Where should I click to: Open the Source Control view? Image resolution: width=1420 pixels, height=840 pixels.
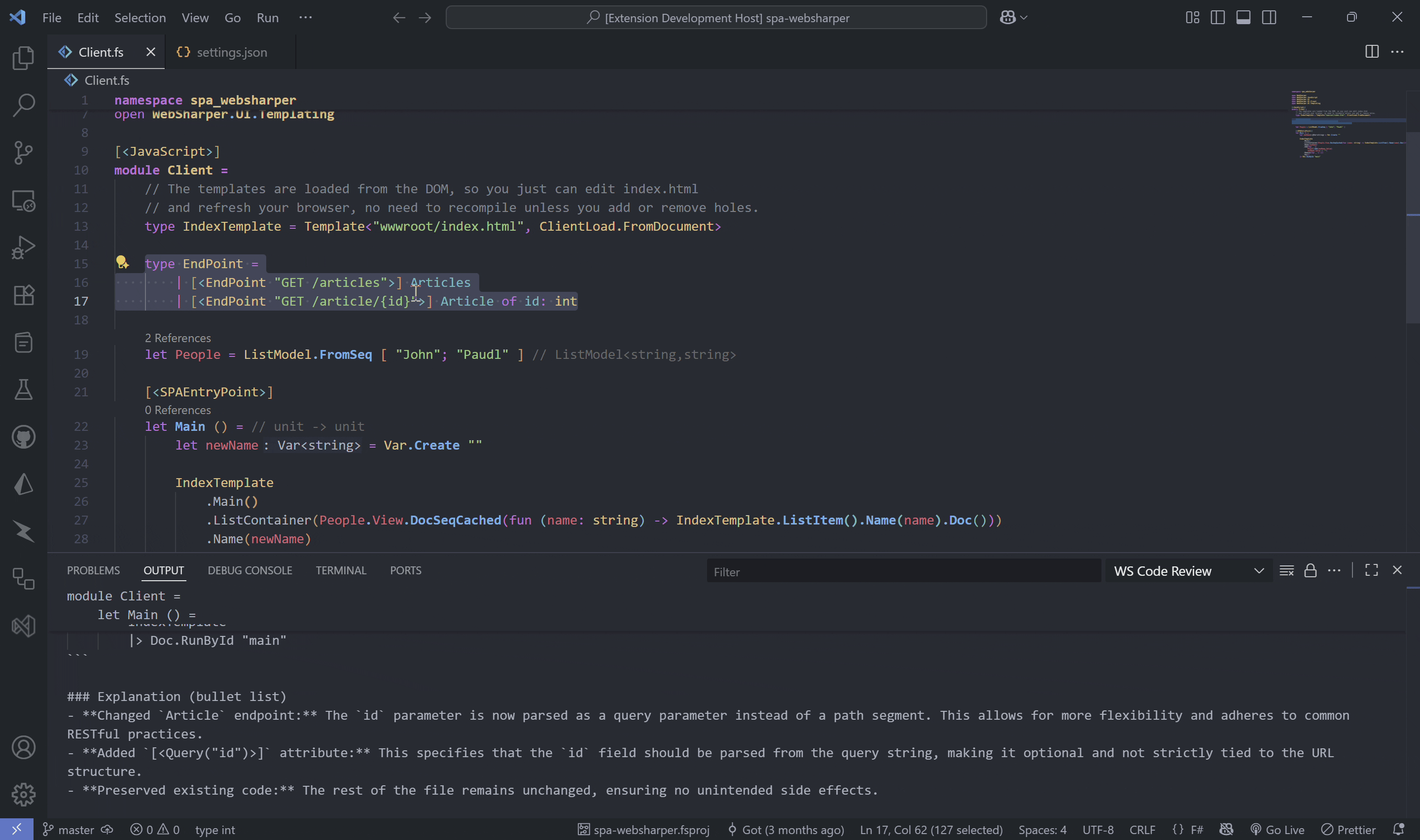point(23,153)
